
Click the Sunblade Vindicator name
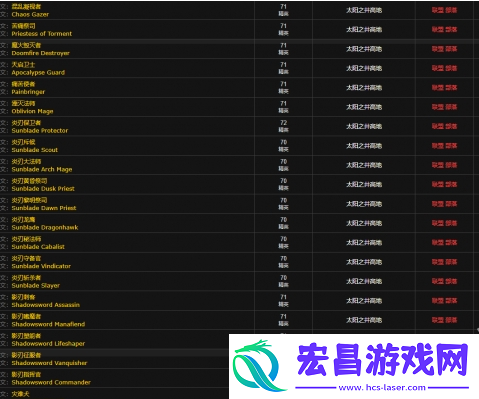(x=41, y=266)
